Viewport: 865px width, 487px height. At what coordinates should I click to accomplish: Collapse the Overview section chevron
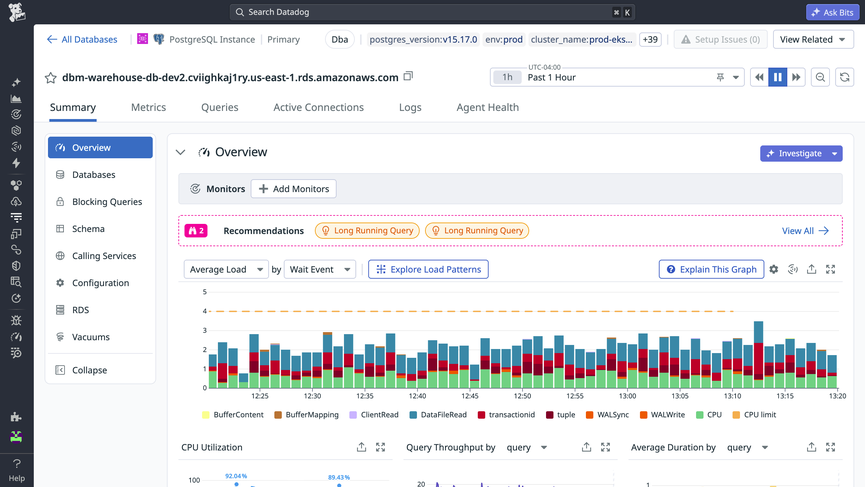180,152
